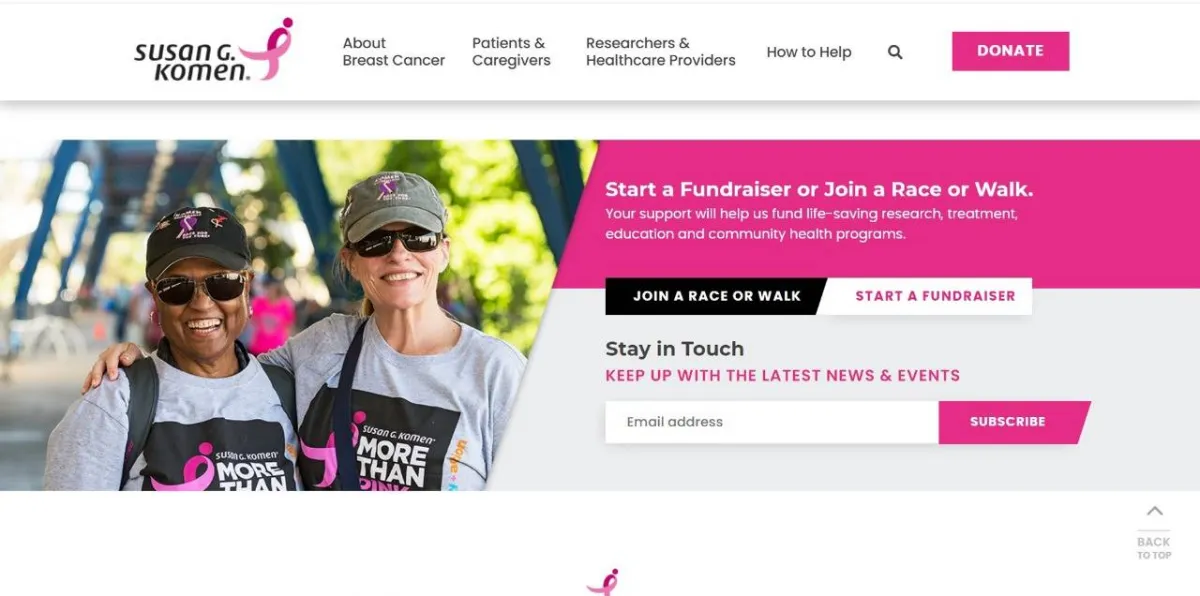The width and height of the screenshot is (1200, 596).
Task: Open the About Breast Cancer menu
Action: tap(394, 52)
